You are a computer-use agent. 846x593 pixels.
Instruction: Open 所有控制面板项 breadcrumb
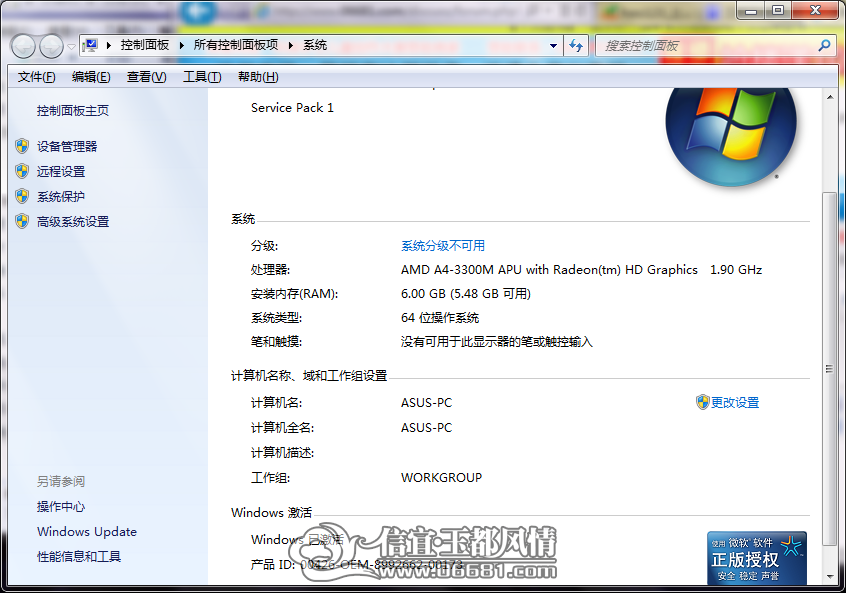point(236,45)
